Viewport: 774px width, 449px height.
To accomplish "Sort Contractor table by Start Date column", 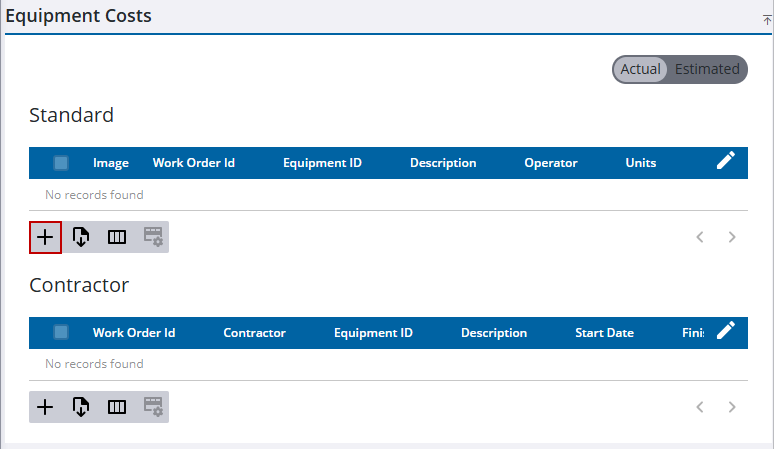I will tap(604, 333).
